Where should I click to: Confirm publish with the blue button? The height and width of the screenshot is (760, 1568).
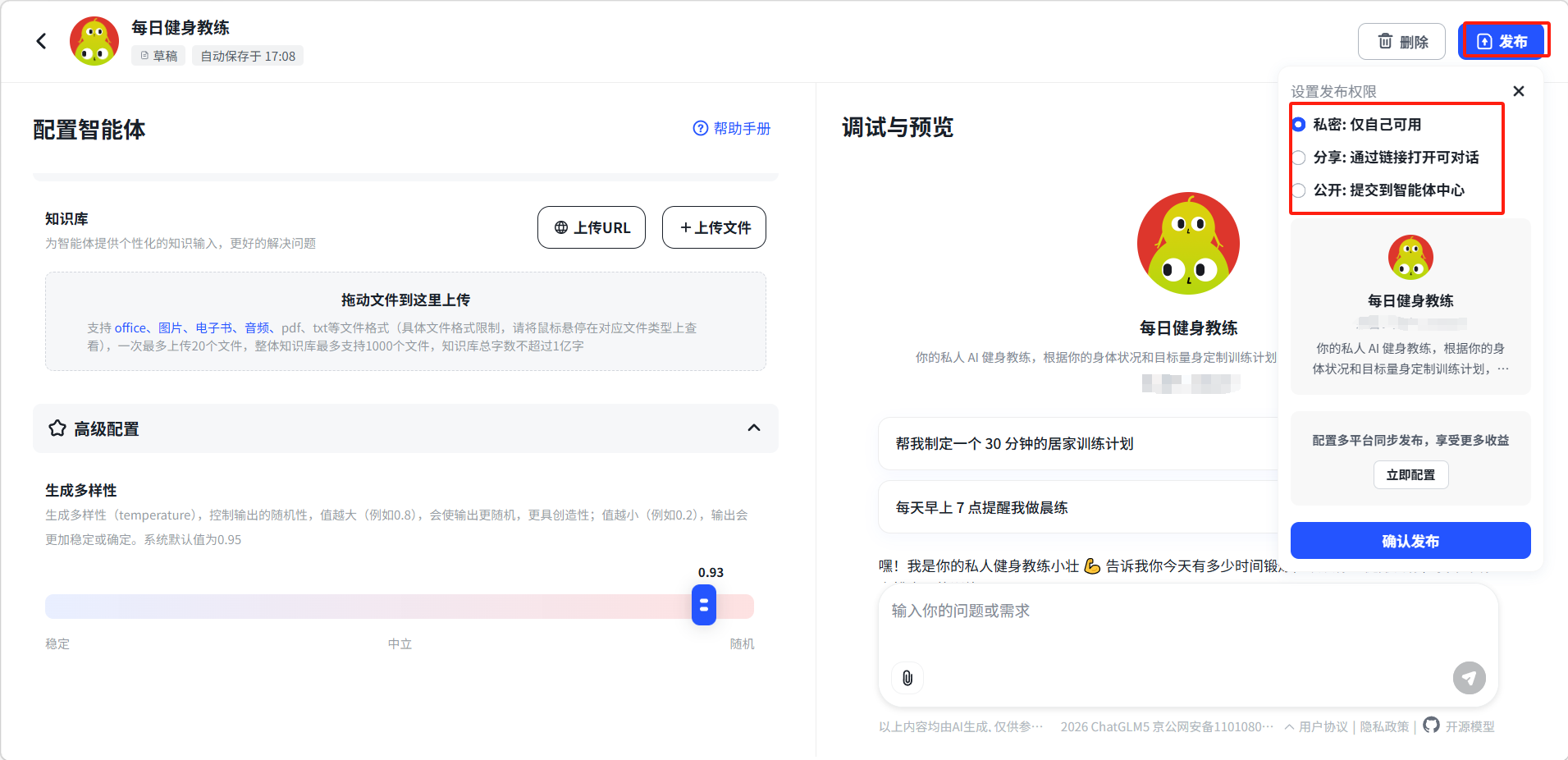1410,541
